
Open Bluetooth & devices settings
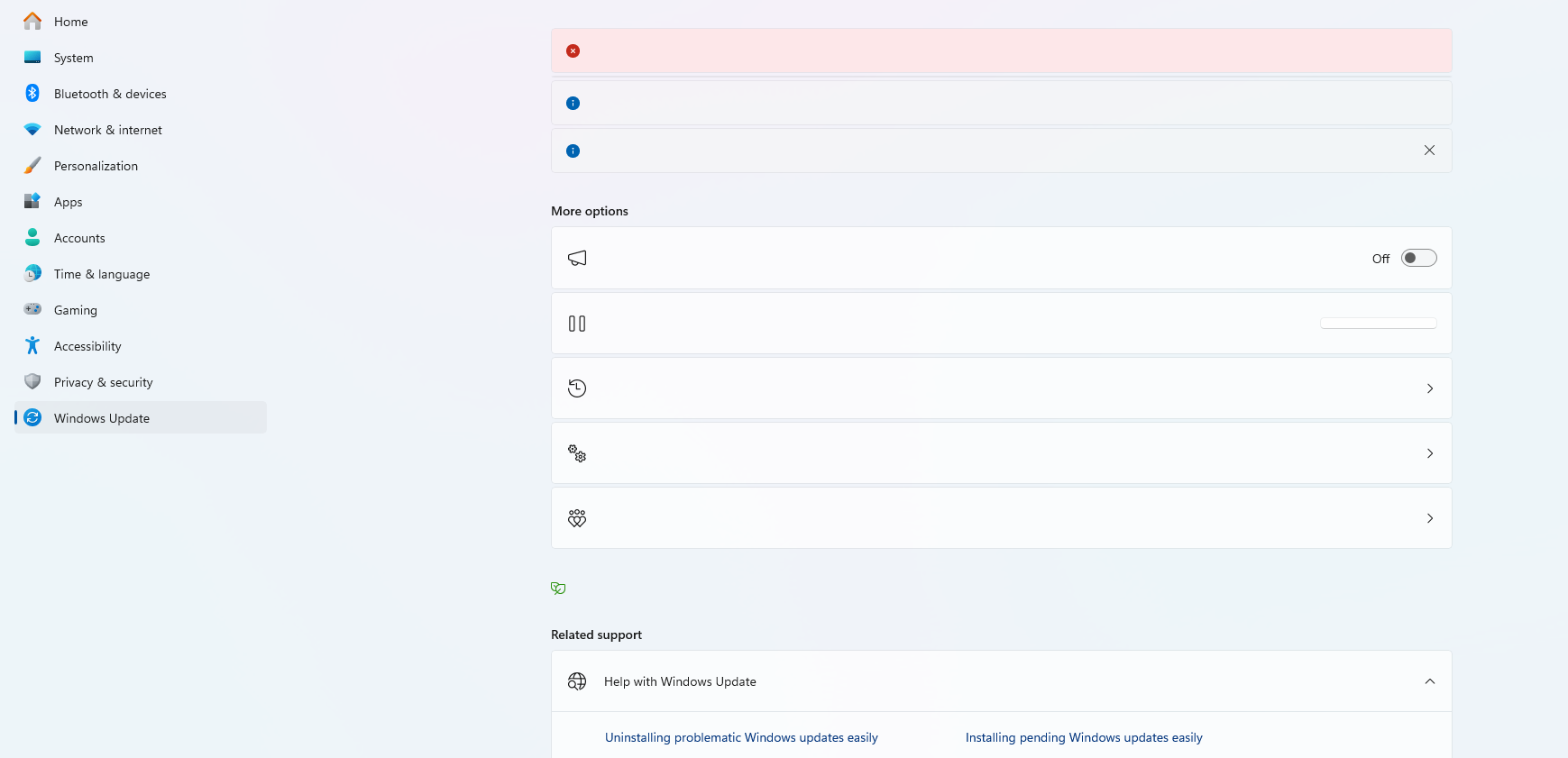[x=140, y=94]
